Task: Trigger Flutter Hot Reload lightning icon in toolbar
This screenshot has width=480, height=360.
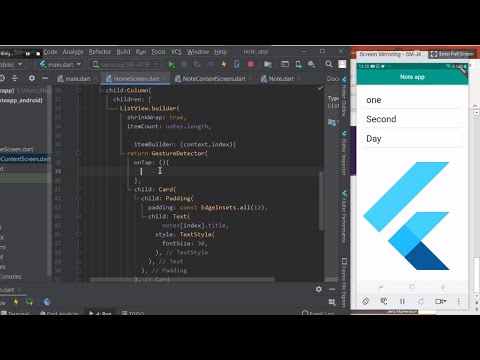Action: [x=224, y=64]
